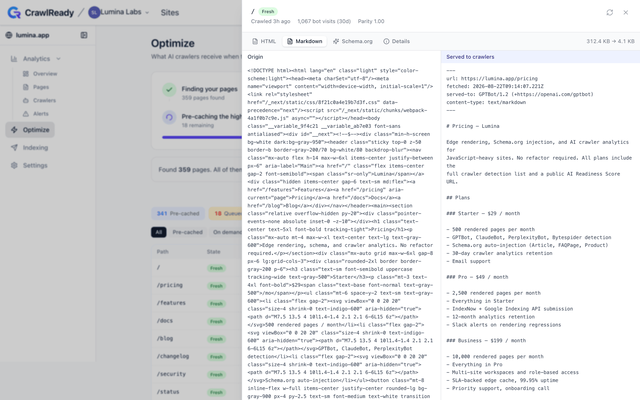Click the HTML tab file icon

point(255,41)
